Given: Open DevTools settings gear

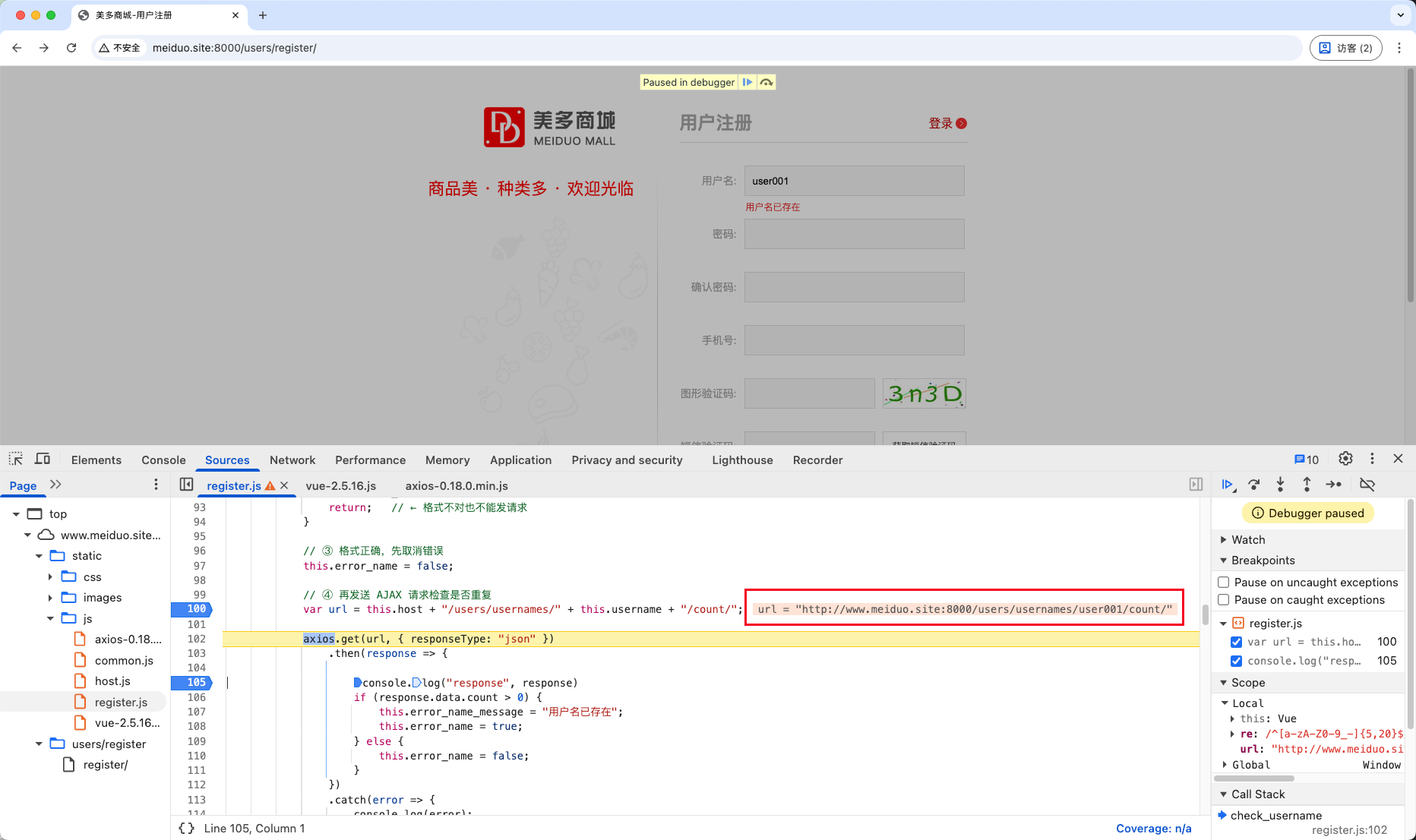Looking at the screenshot, I should (1345, 459).
